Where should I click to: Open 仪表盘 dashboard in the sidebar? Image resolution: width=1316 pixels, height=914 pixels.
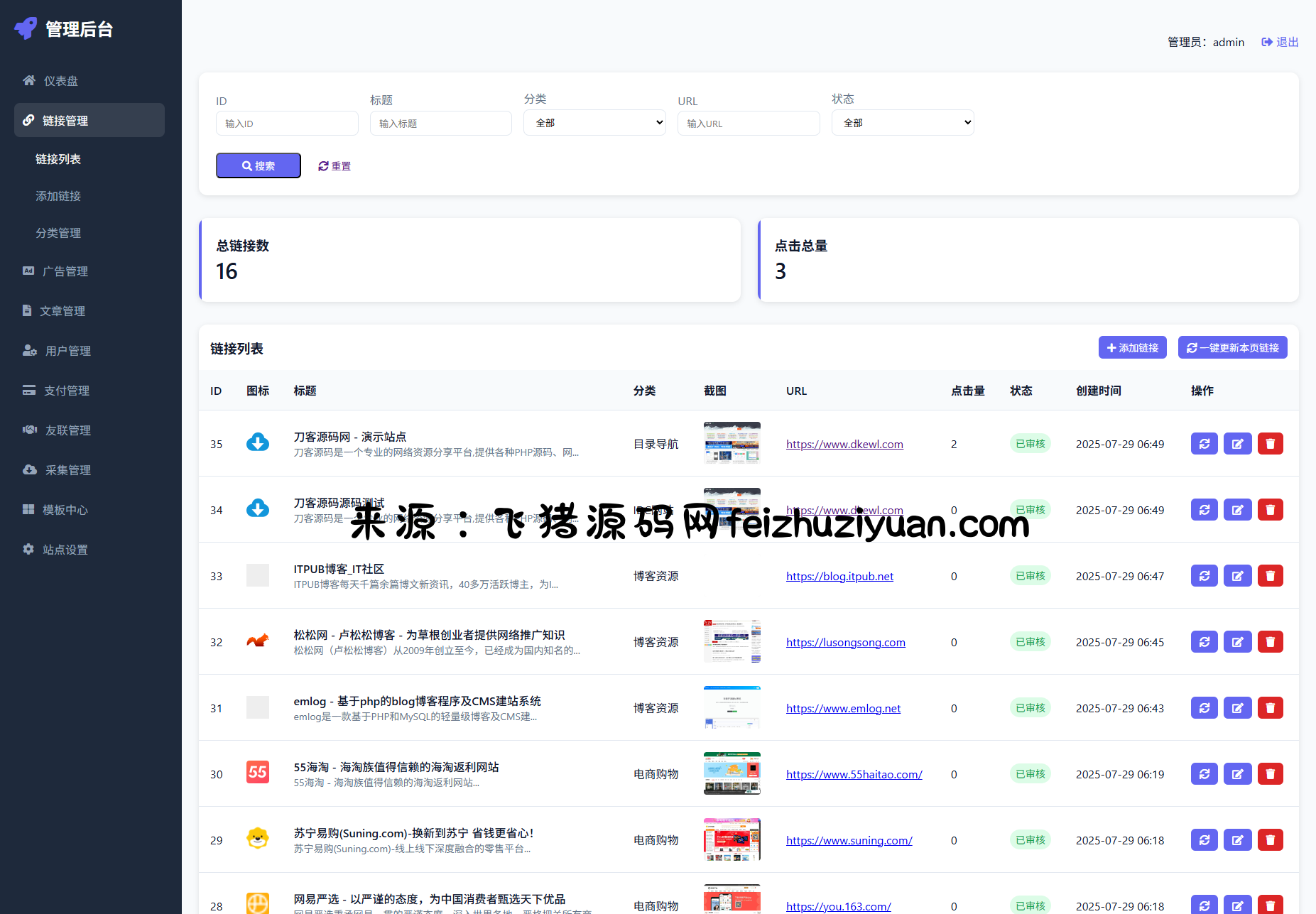61,81
